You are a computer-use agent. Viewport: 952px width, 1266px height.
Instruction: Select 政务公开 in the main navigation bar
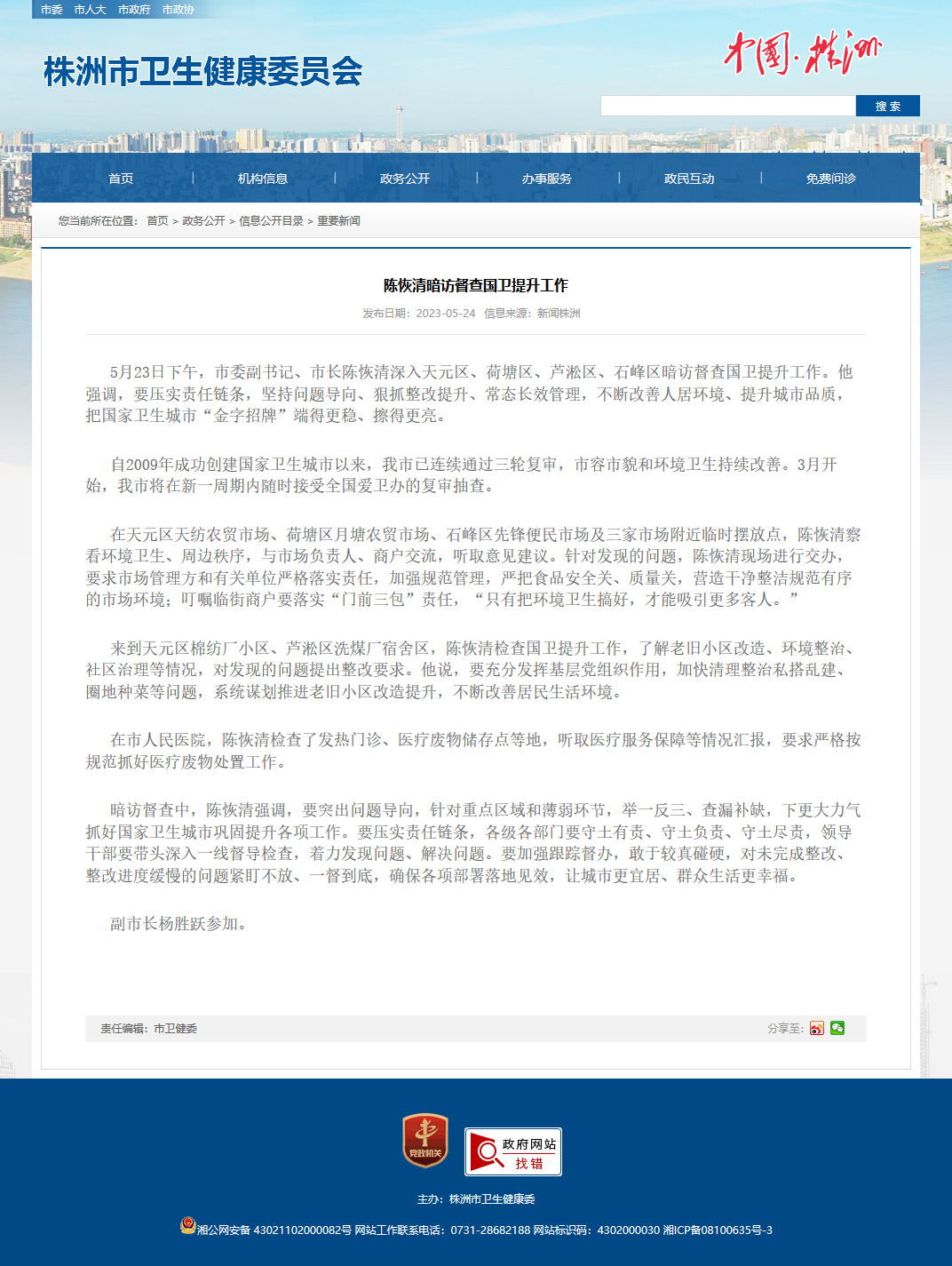(405, 179)
